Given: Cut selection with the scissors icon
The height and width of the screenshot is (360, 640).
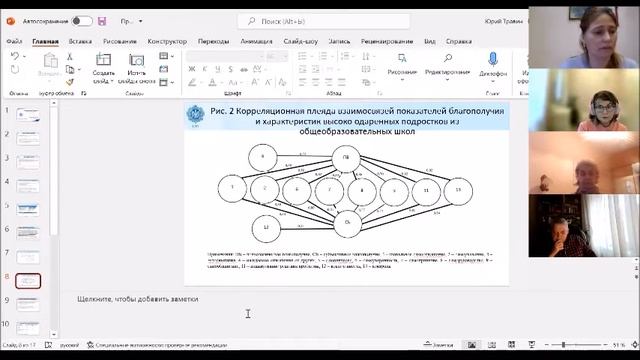Looking at the screenshot, I should pos(70,56).
